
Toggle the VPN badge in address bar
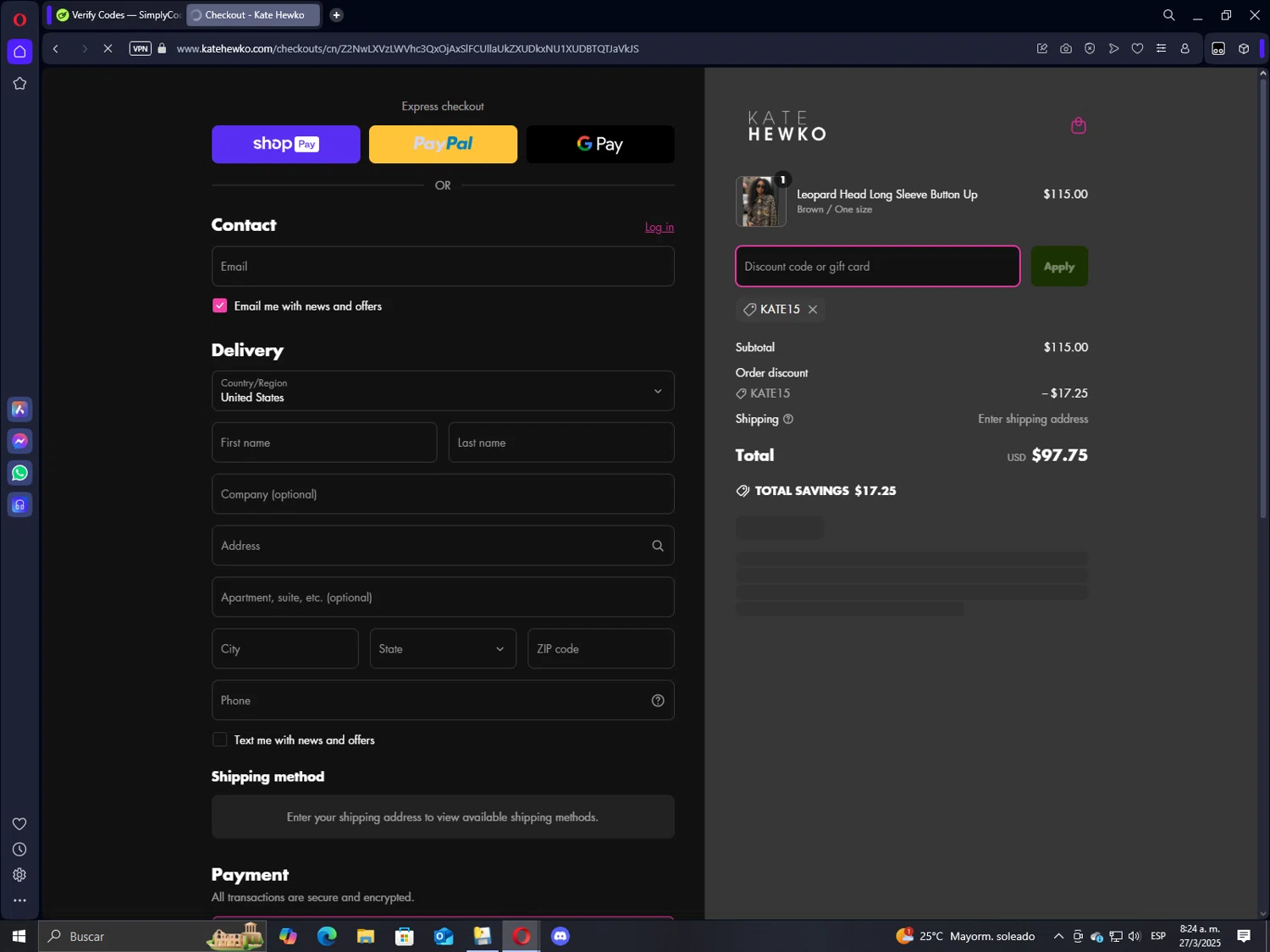tap(141, 49)
